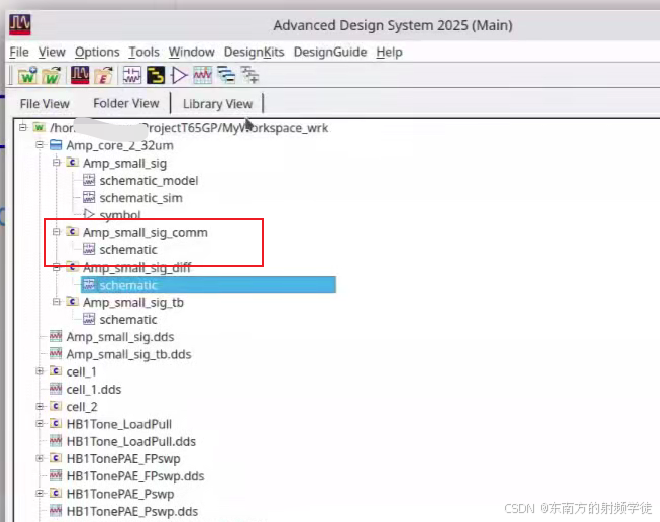
Task: Create a new layout window
Action: point(156,76)
